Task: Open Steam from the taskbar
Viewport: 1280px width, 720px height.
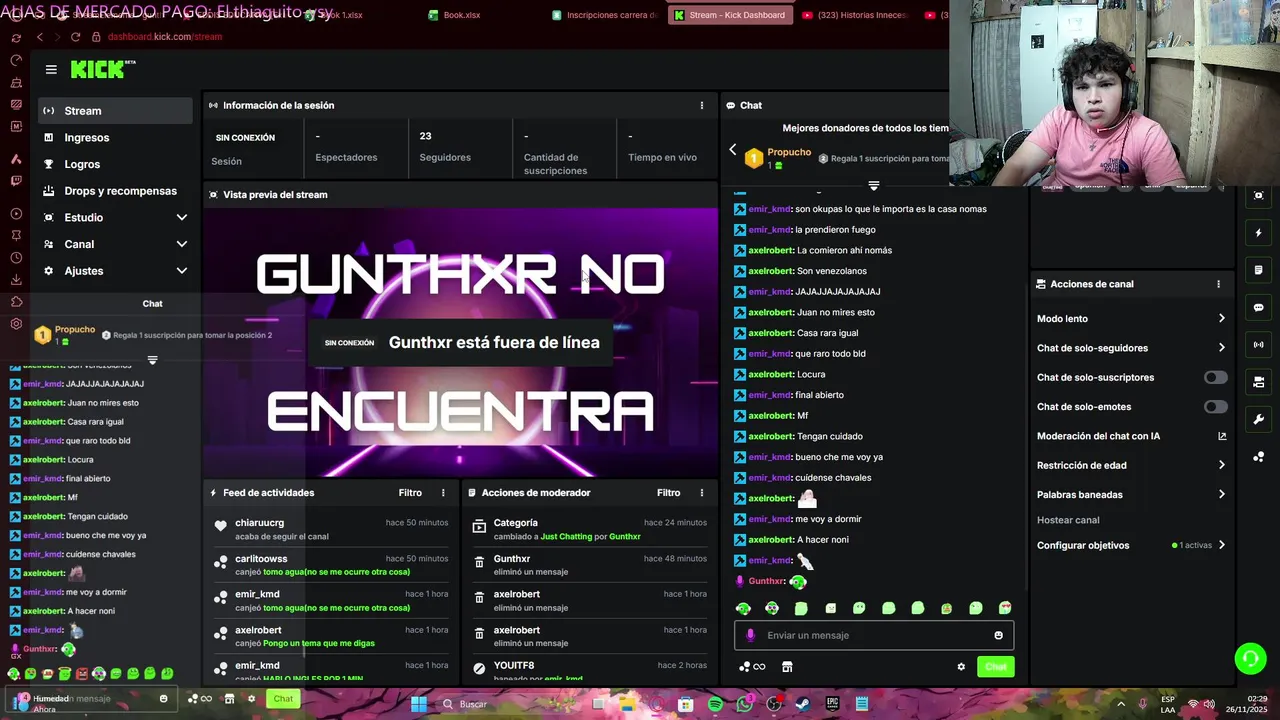Action: pos(803,704)
